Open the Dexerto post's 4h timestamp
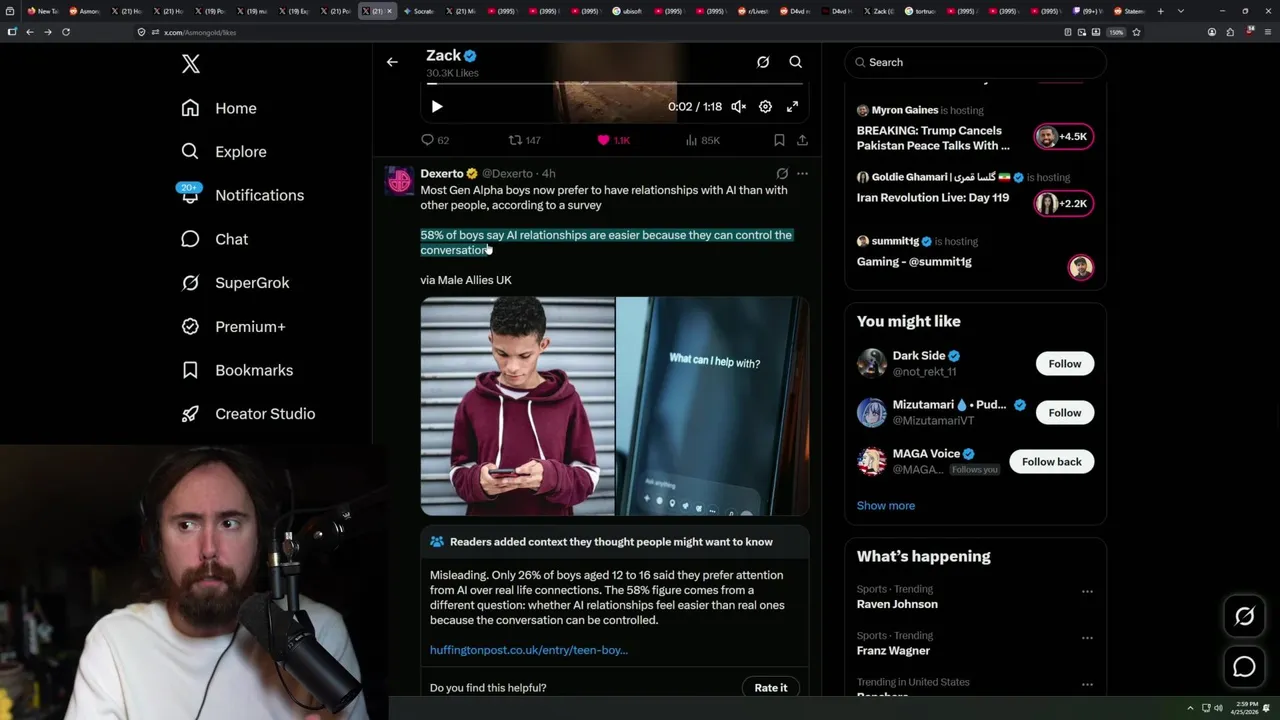 tap(548, 174)
